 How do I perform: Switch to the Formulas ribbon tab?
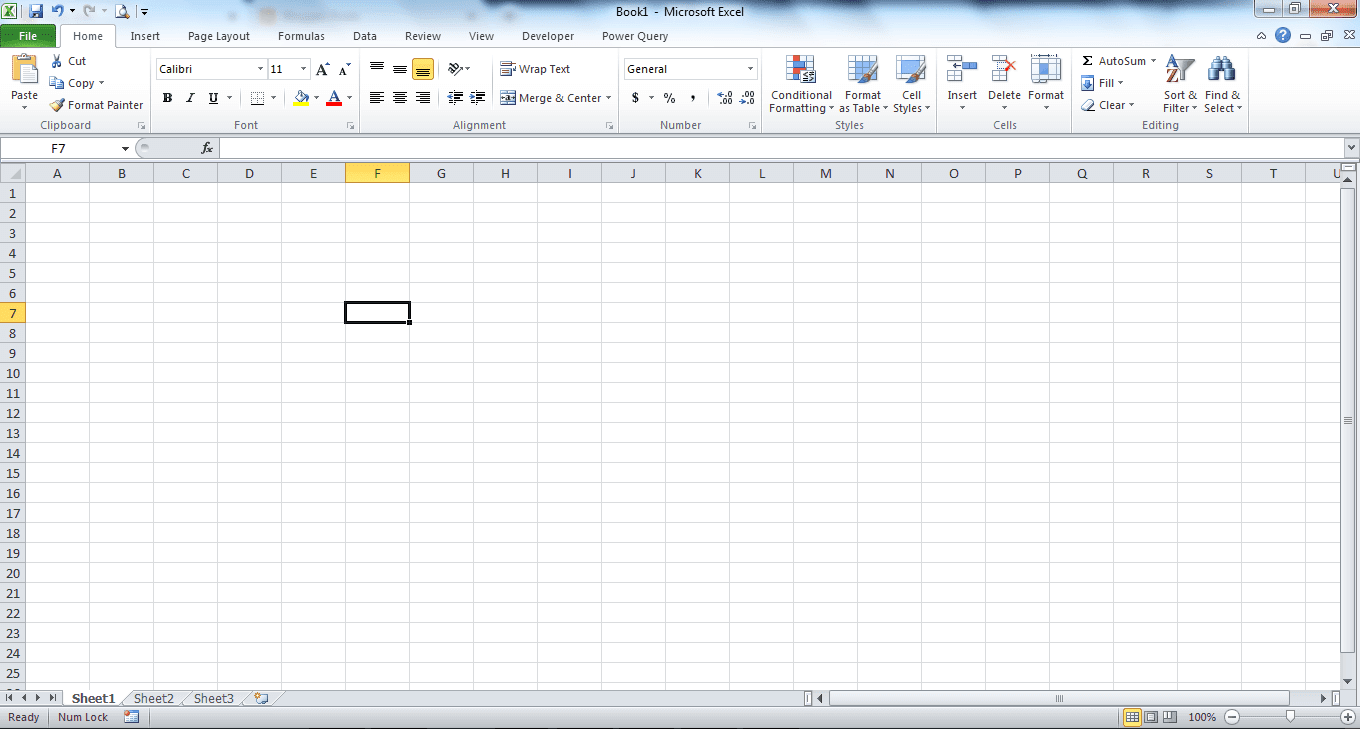[301, 35]
